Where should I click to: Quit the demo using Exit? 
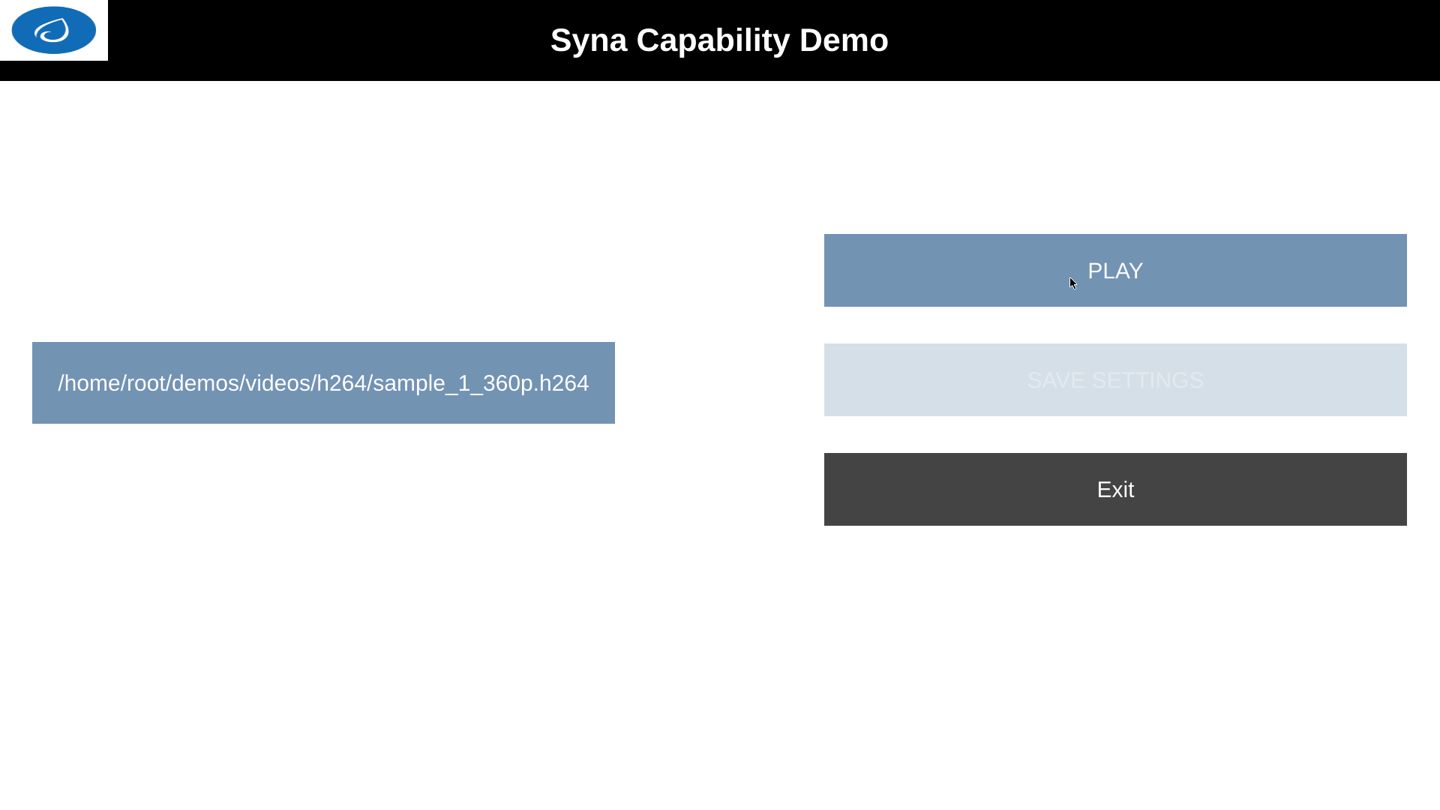click(1114, 489)
